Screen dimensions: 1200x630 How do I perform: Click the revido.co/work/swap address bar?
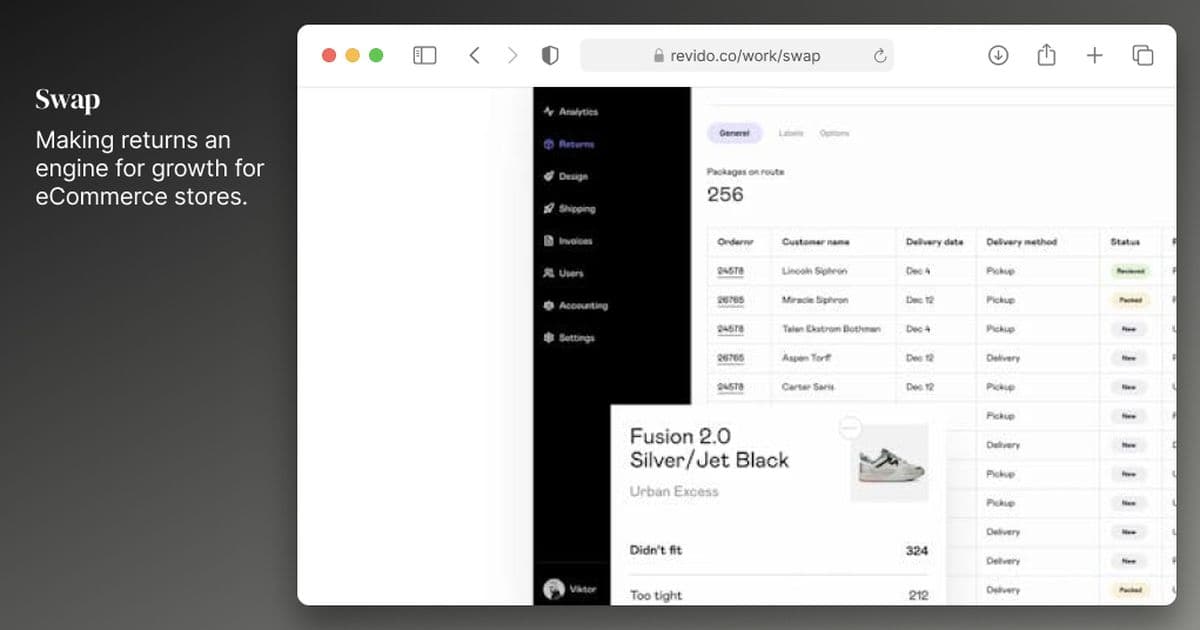coord(737,56)
